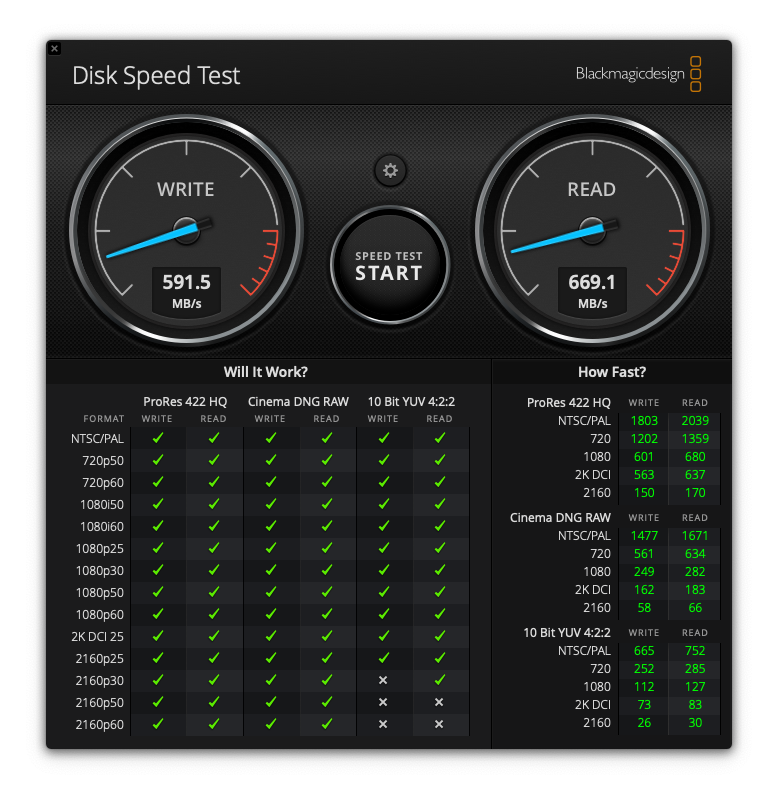
Task: Click the WRITE label inside the left gauge
Action: pos(186,189)
